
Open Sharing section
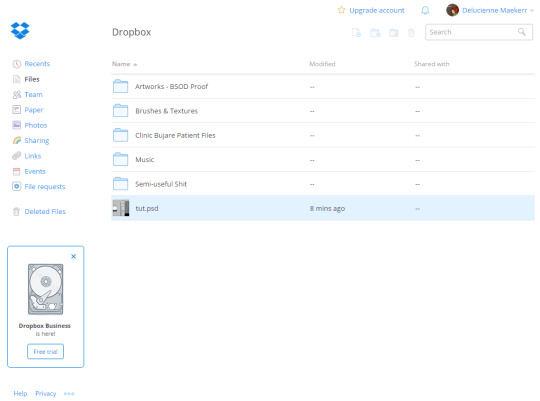pos(37,141)
